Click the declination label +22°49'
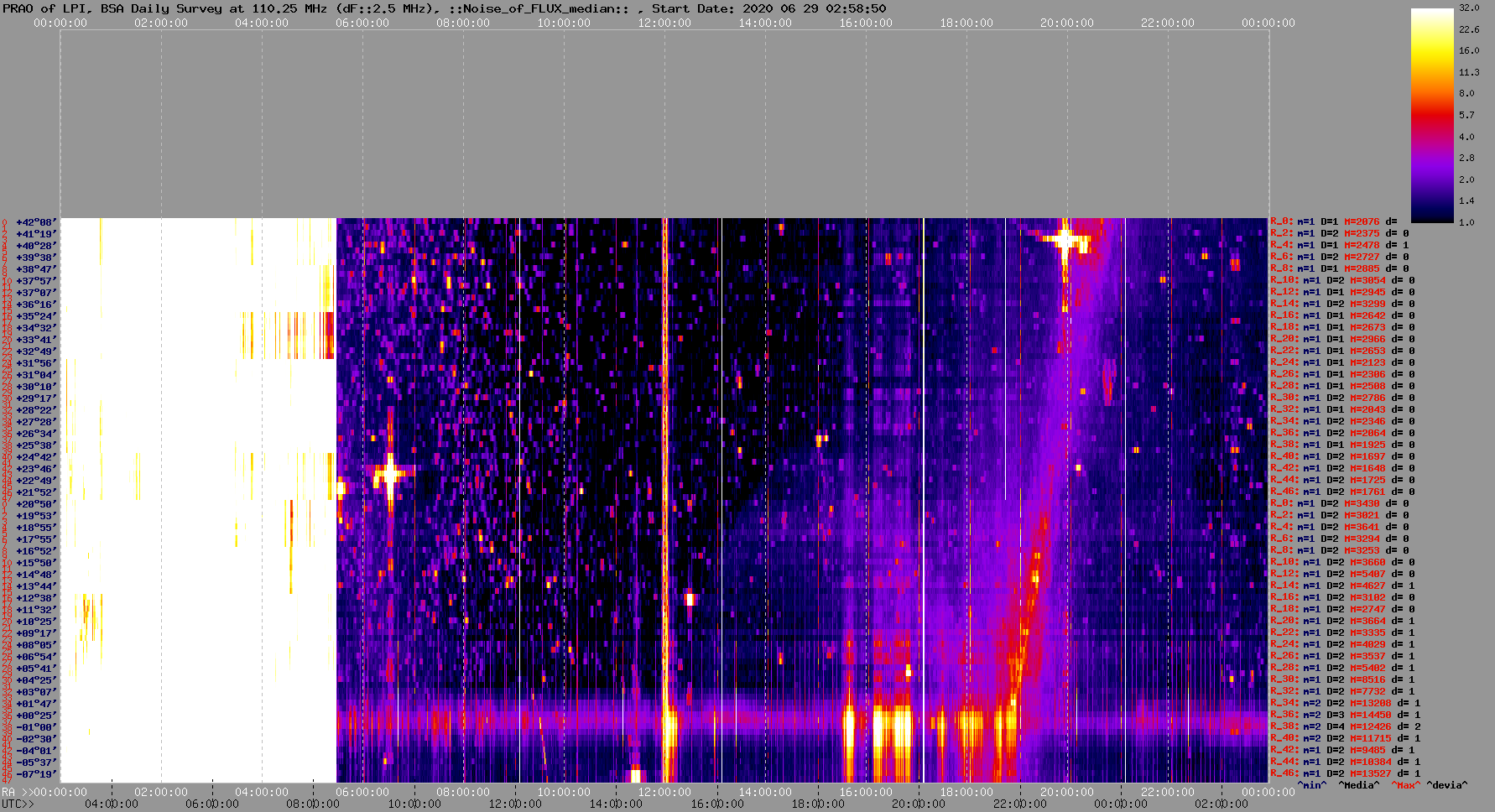The width and height of the screenshot is (1495, 812). pyautogui.click(x=36, y=481)
